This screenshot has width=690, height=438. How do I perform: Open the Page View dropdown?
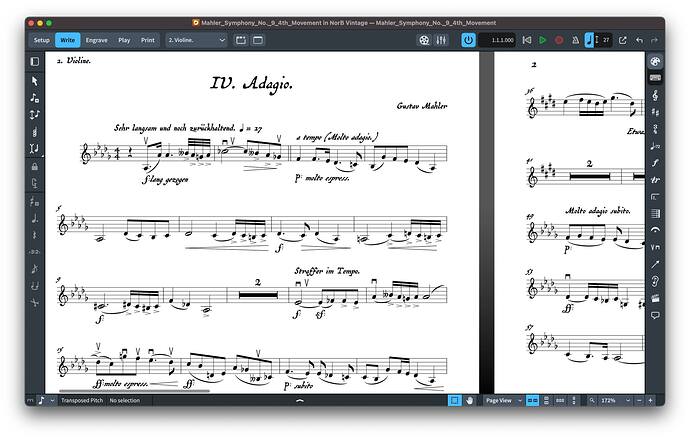[x=503, y=400]
